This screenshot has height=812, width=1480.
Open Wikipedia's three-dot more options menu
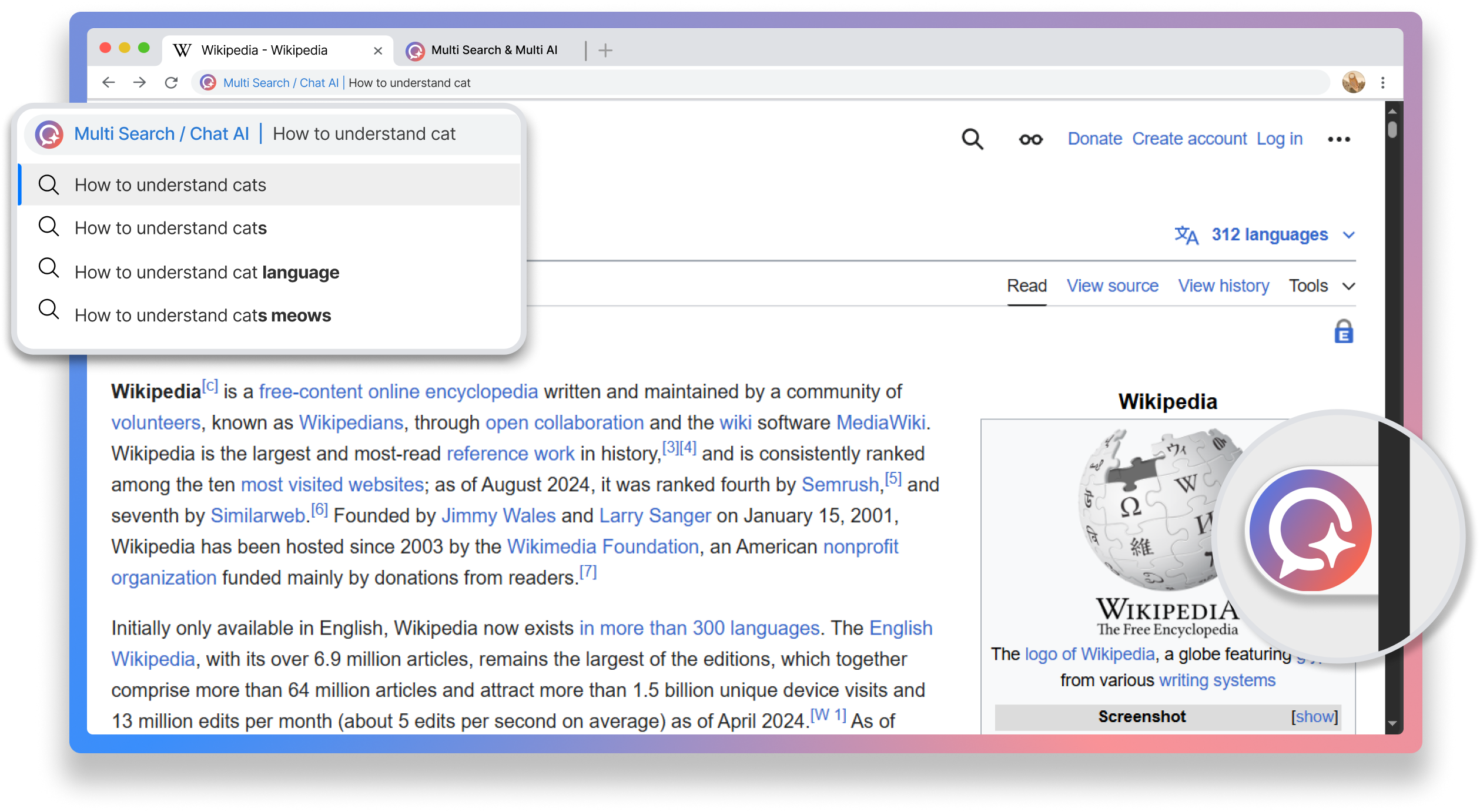click(x=1339, y=139)
